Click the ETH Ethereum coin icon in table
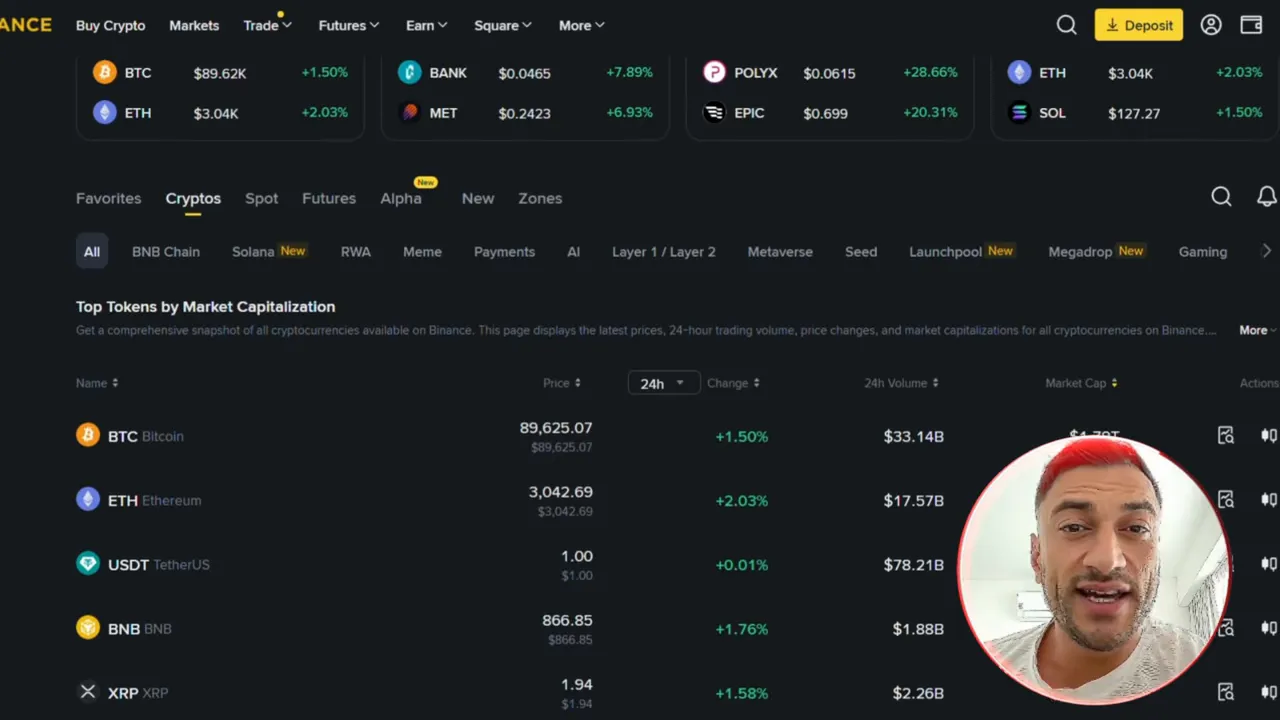This screenshot has width=1280, height=720. click(x=88, y=499)
